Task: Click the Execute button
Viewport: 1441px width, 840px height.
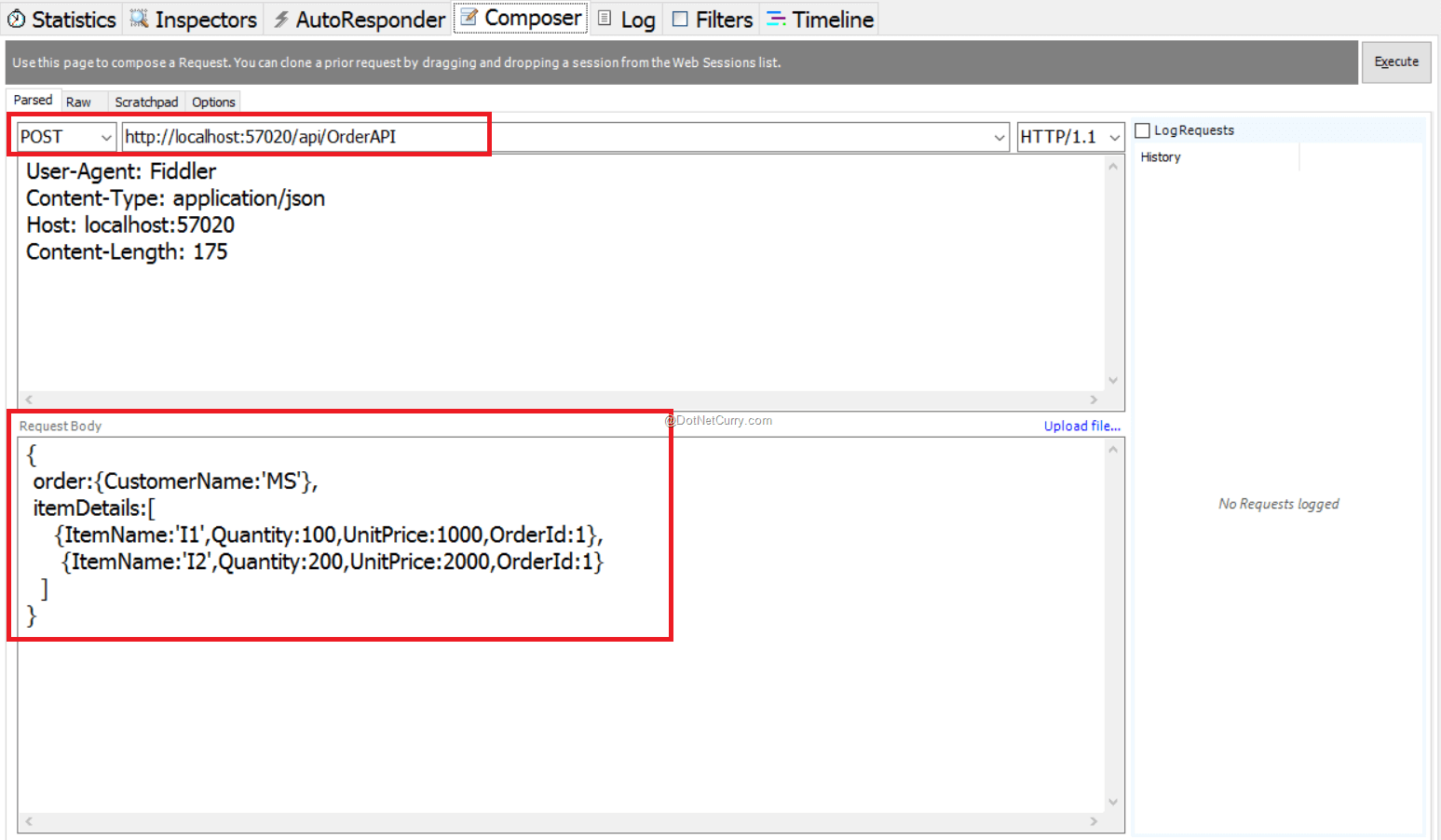Action: point(1396,61)
